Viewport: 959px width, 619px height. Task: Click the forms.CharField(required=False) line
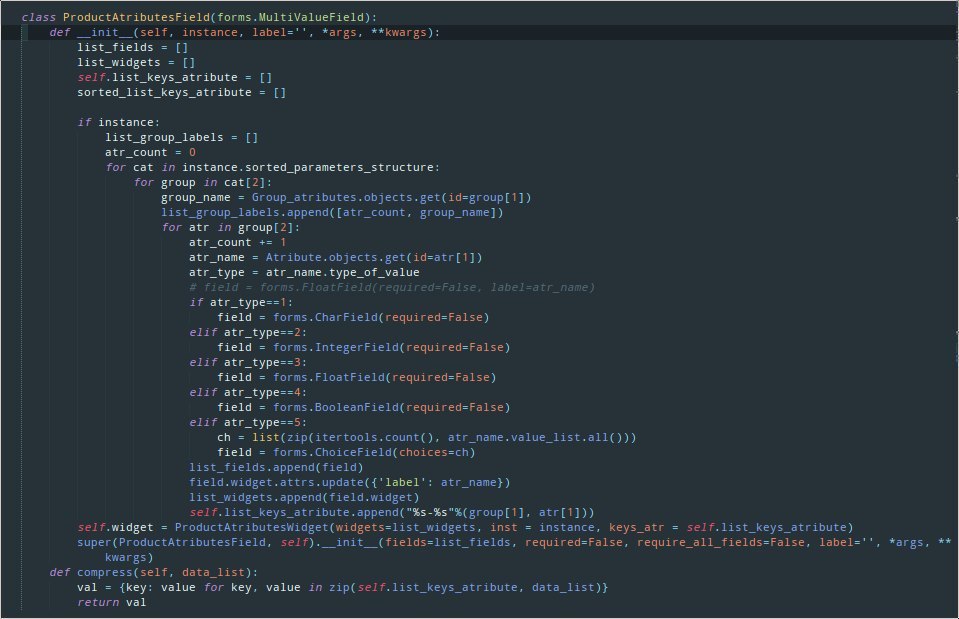point(353,317)
